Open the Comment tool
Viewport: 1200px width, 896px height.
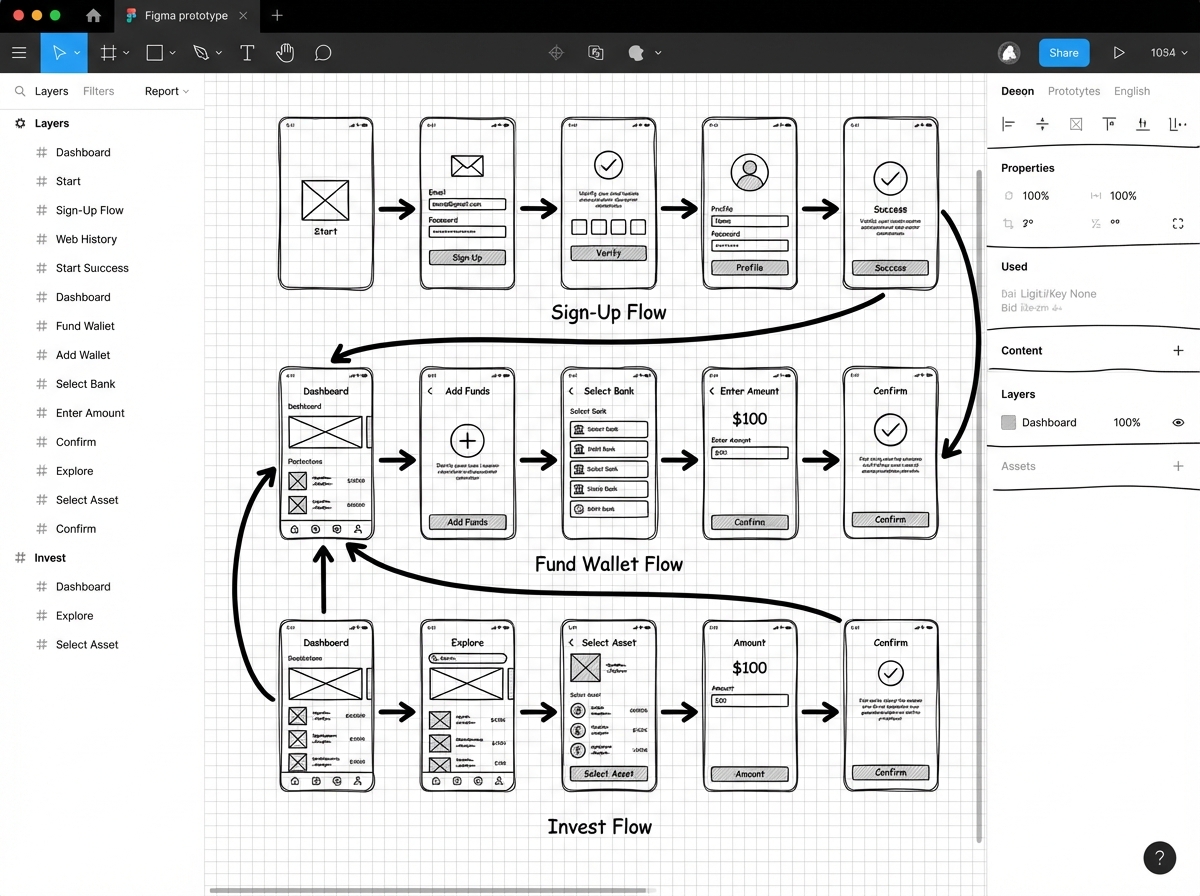[323, 52]
